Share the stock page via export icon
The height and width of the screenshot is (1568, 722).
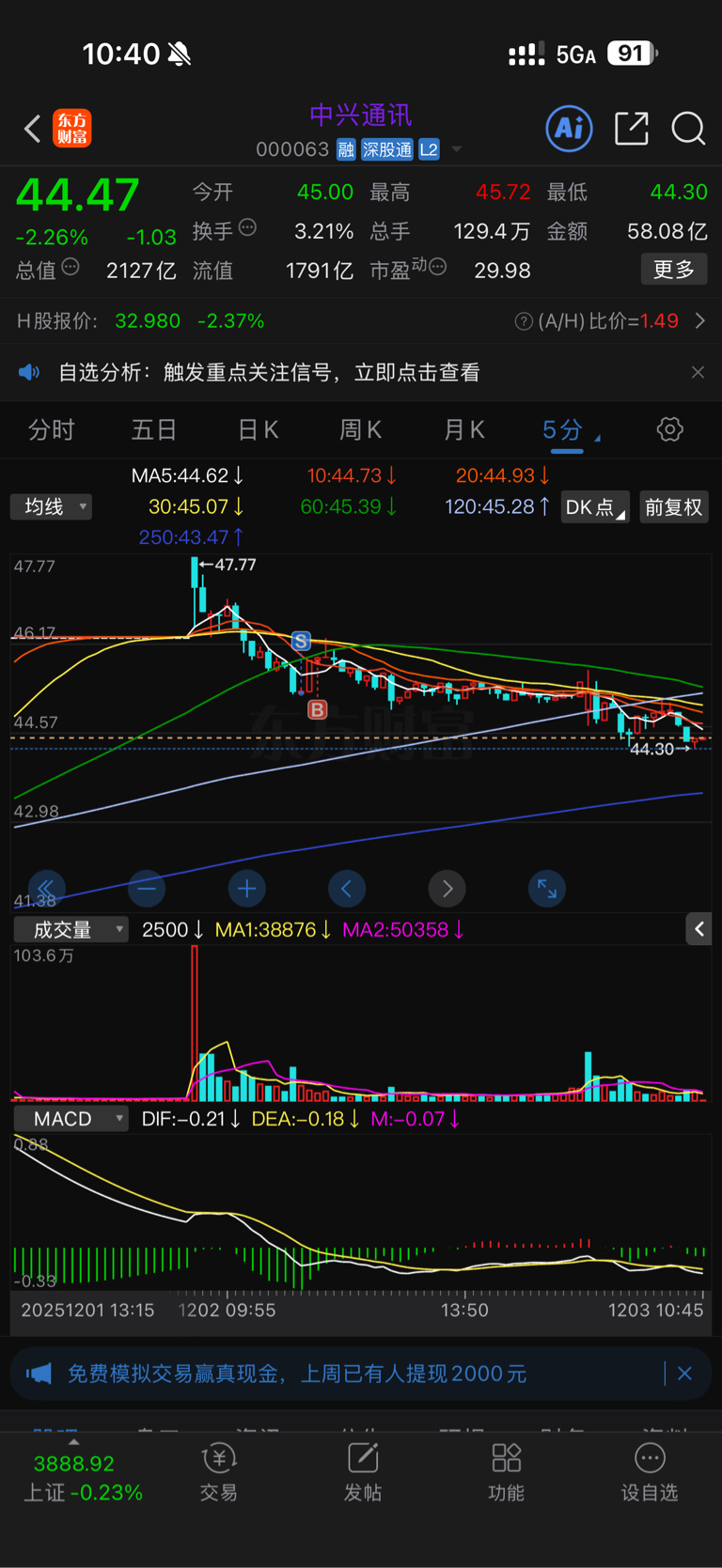pos(632,129)
